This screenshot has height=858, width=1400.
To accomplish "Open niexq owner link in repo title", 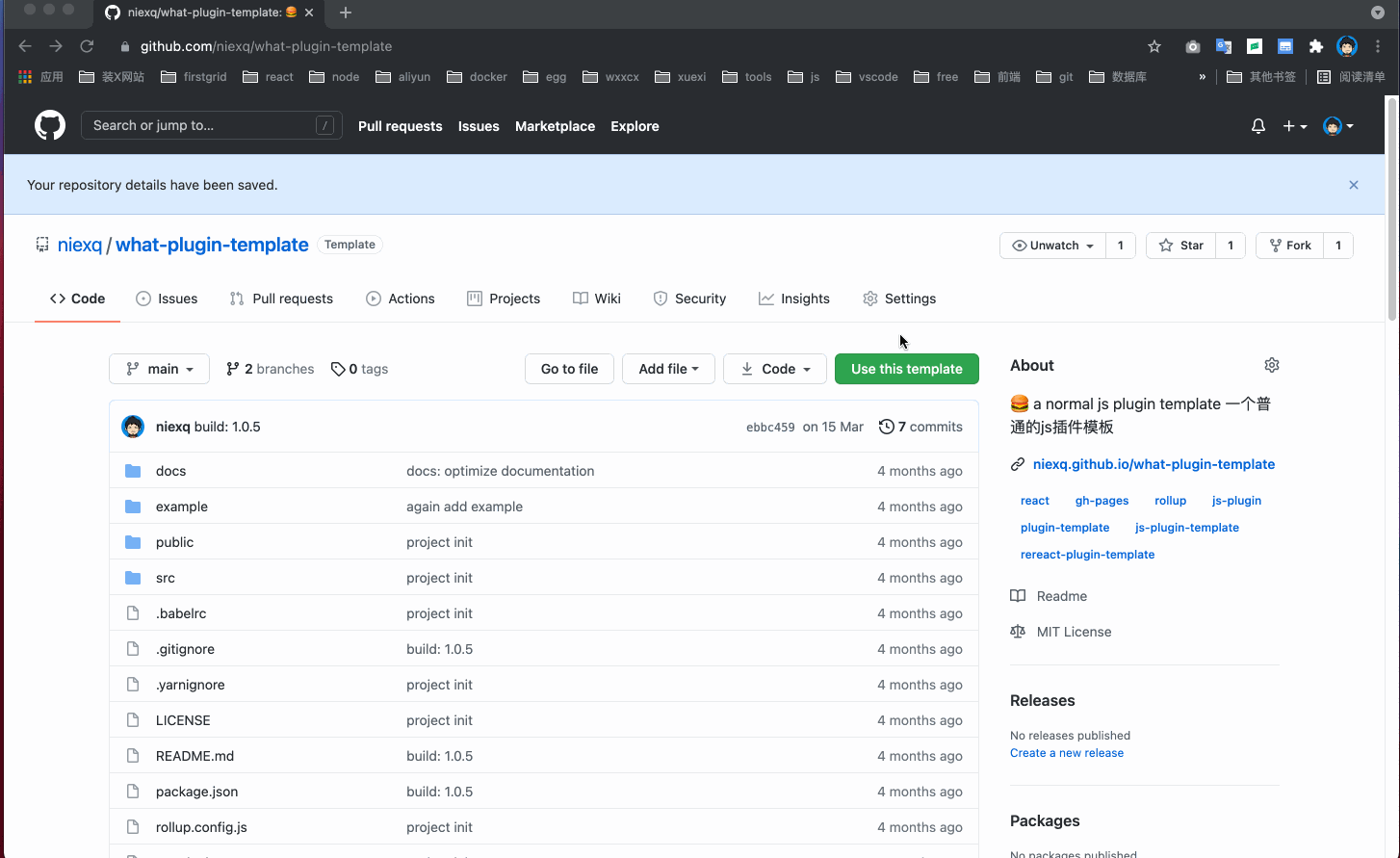I will pyautogui.click(x=80, y=245).
